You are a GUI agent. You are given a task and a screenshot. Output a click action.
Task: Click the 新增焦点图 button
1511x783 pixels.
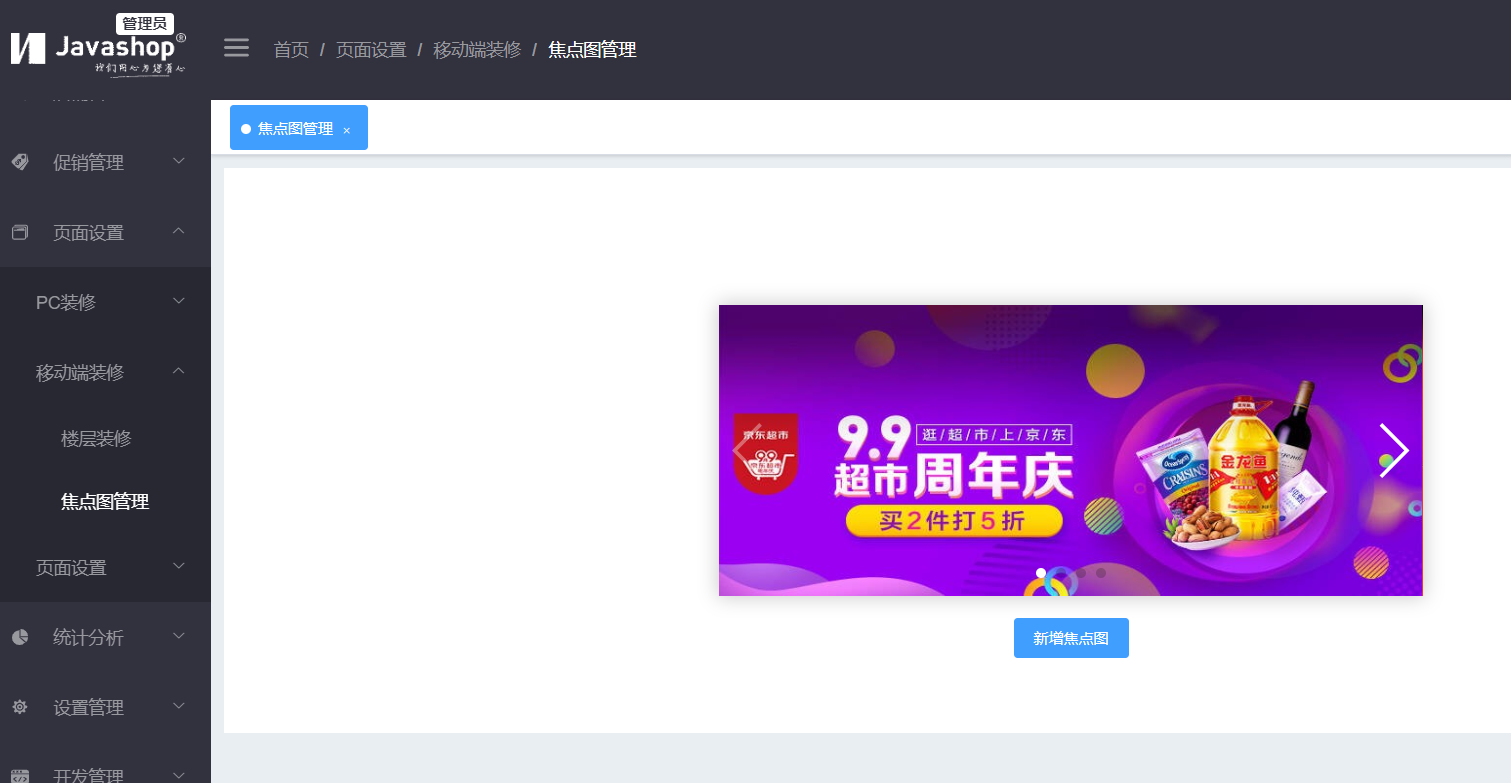tap(1071, 638)
